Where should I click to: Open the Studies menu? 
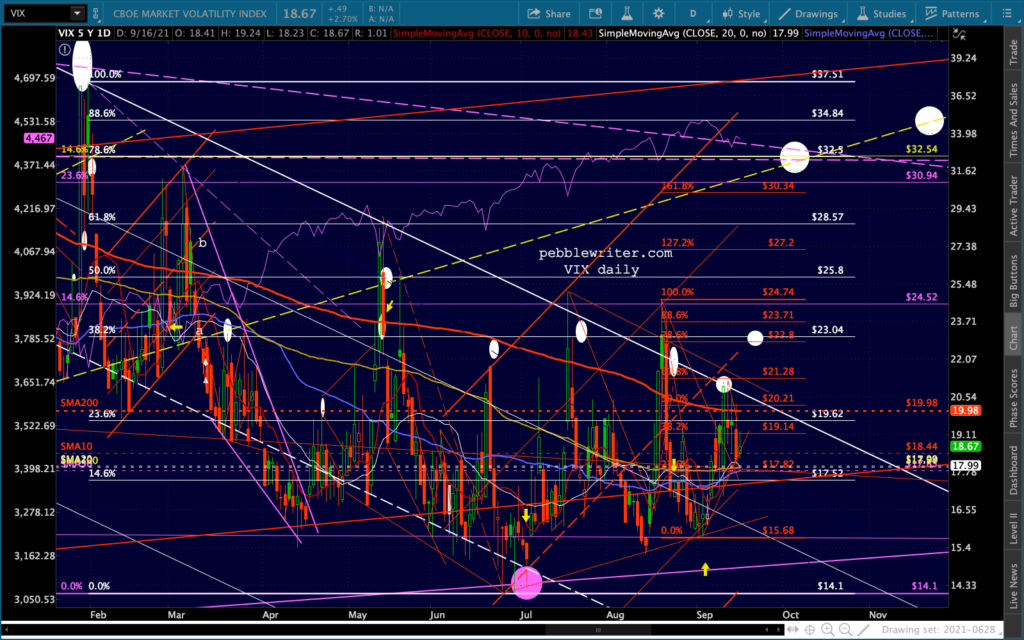[x=881, y=14]
